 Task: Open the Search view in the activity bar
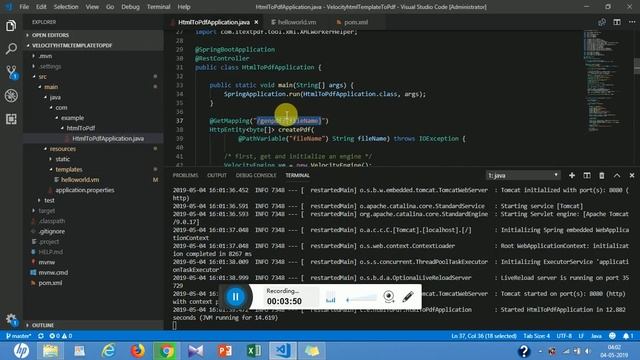tap(11, 49)
